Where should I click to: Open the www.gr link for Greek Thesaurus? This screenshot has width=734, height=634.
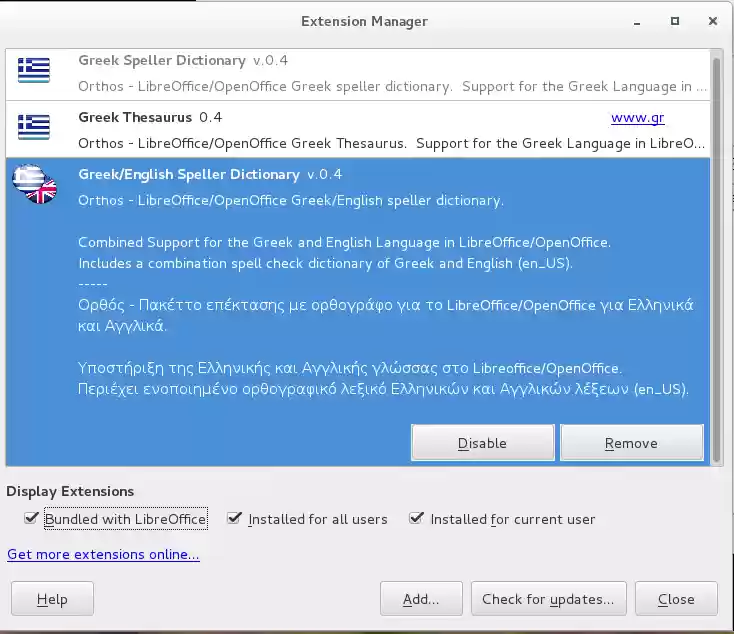click(637, 118)
